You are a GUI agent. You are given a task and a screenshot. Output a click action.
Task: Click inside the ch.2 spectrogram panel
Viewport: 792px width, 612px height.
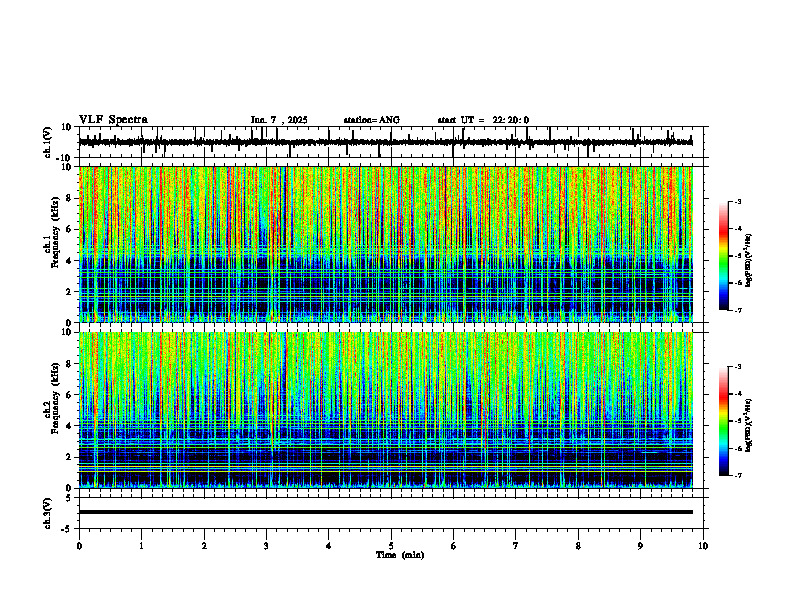(x=385, y=410)
